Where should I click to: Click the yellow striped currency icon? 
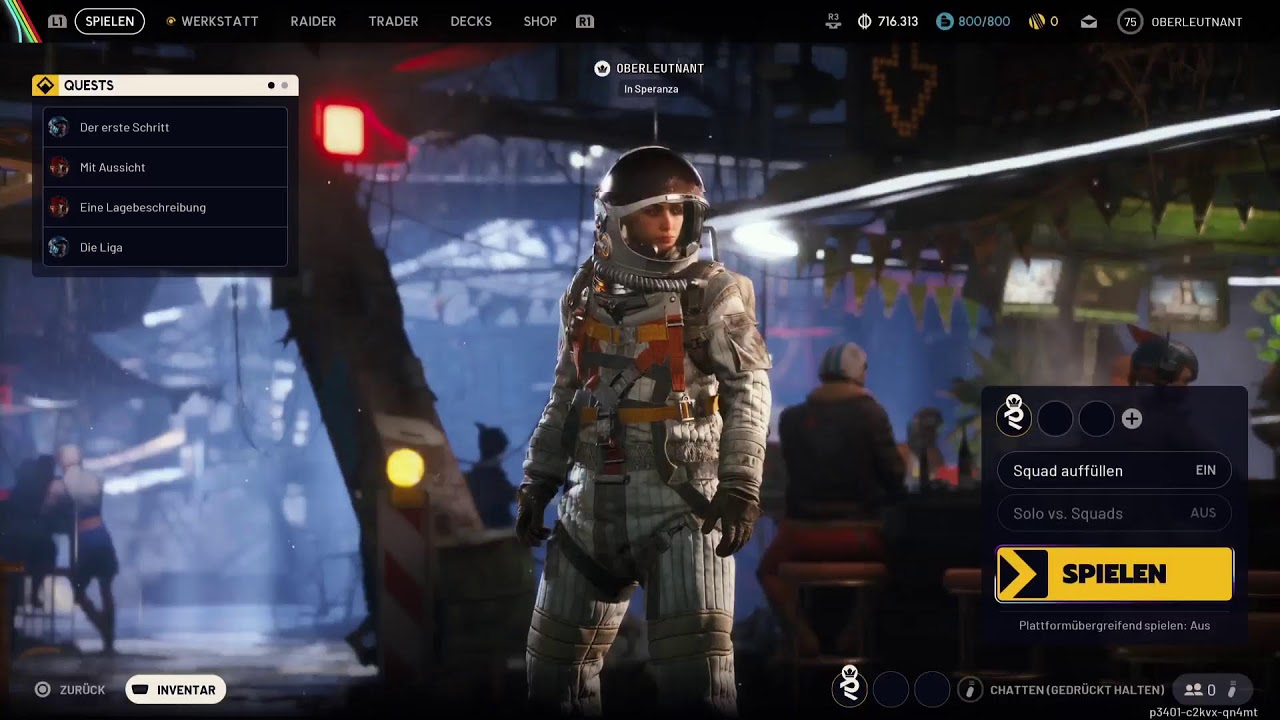tap(1036, 21)
